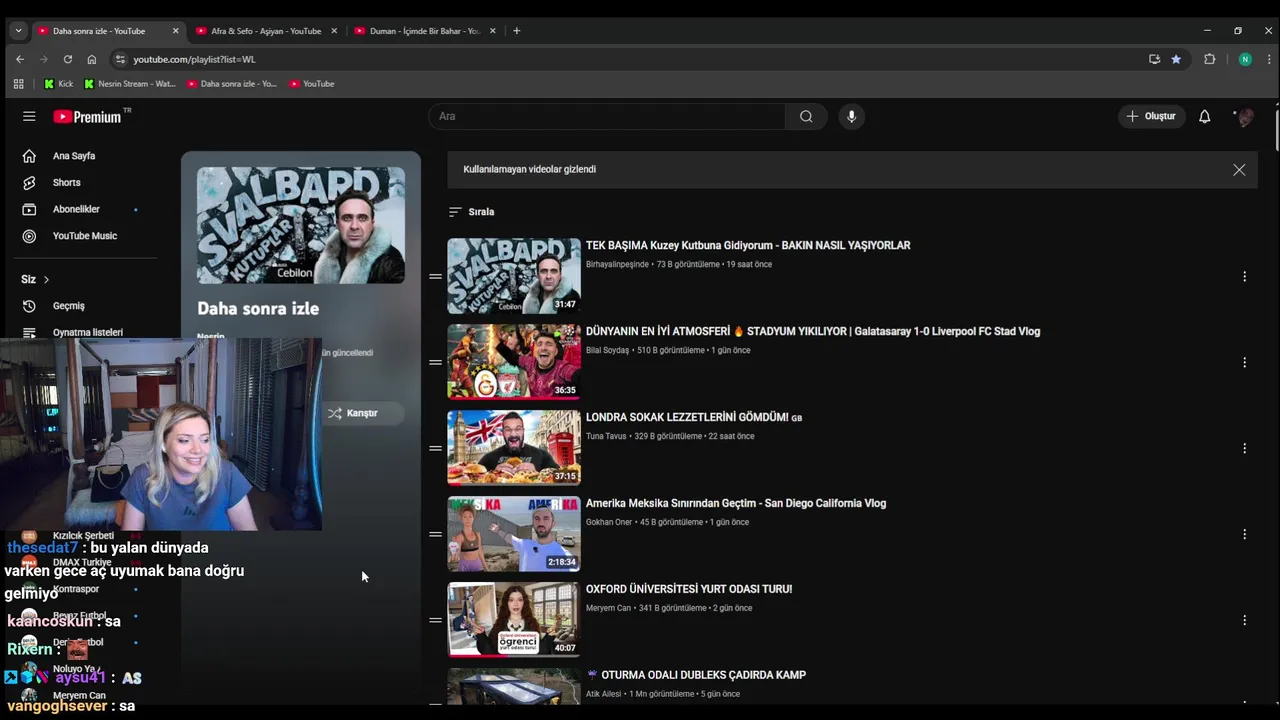Screen dimensions: 1280x720
Task: Click the magnifier search button
Action: coord(806,116)
